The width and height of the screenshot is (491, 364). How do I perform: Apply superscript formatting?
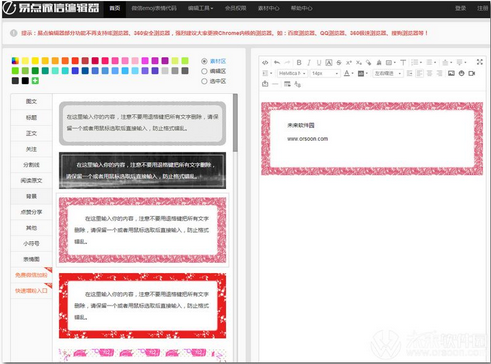coord(349,62)
